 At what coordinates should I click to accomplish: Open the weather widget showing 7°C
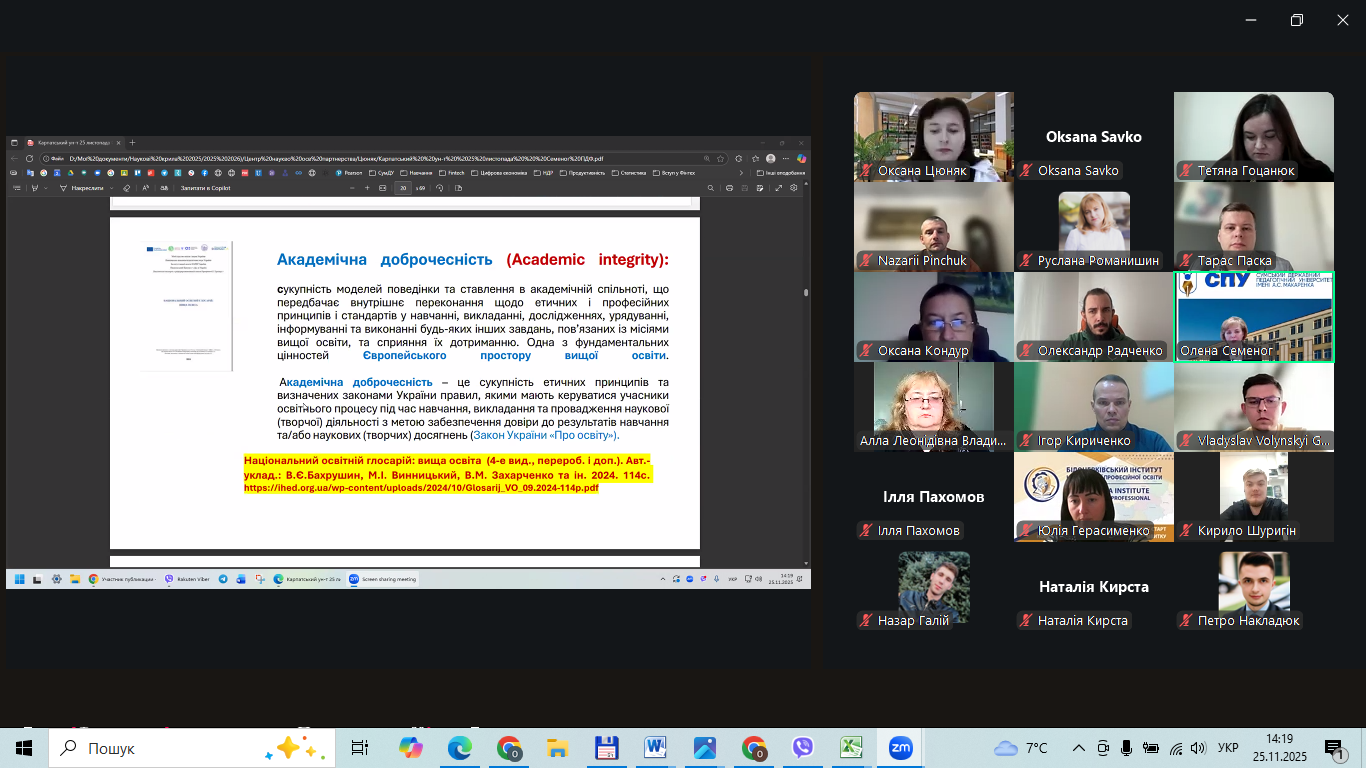click(x=1022, y=748)
